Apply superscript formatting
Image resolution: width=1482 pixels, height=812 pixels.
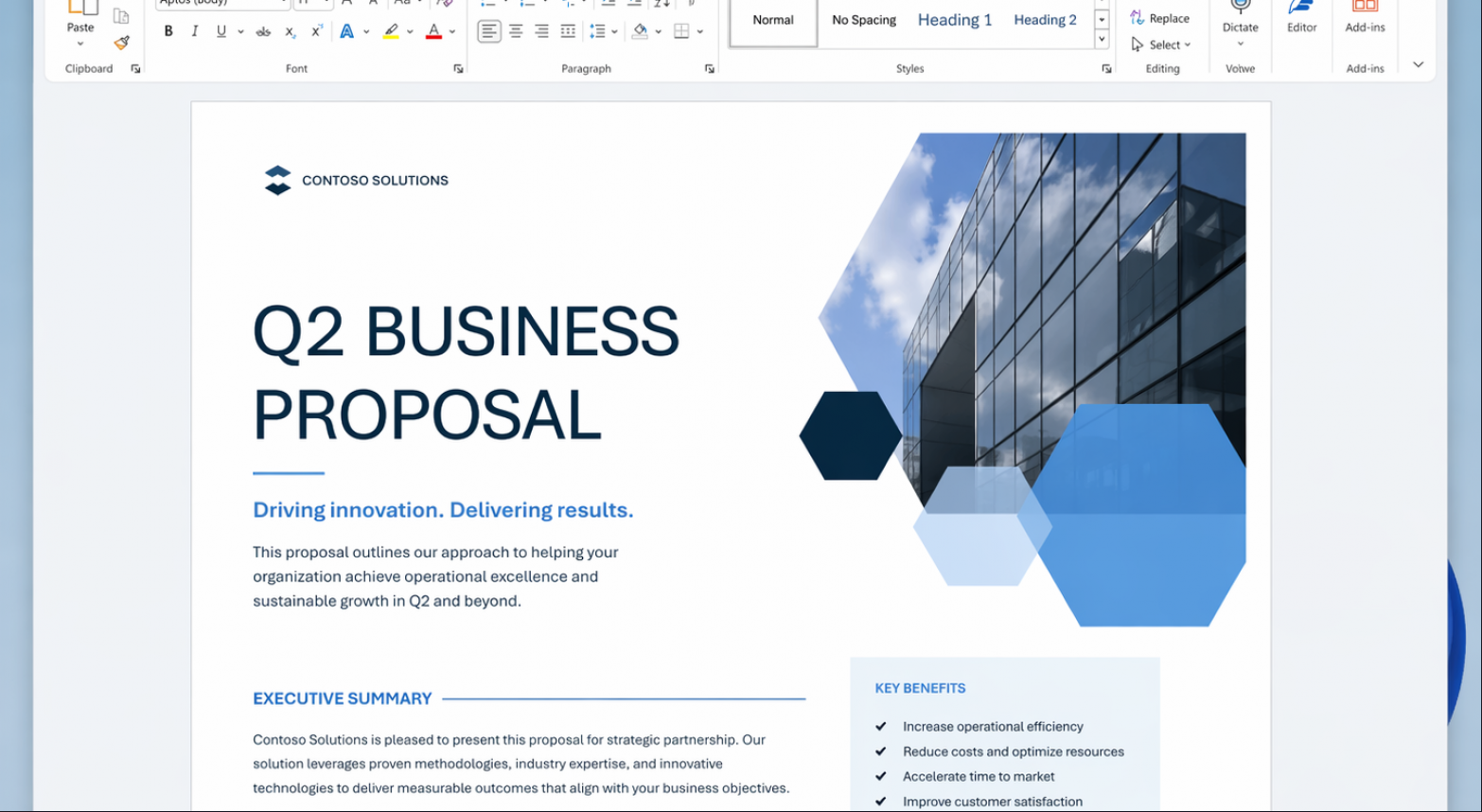(x=317, y=31)
